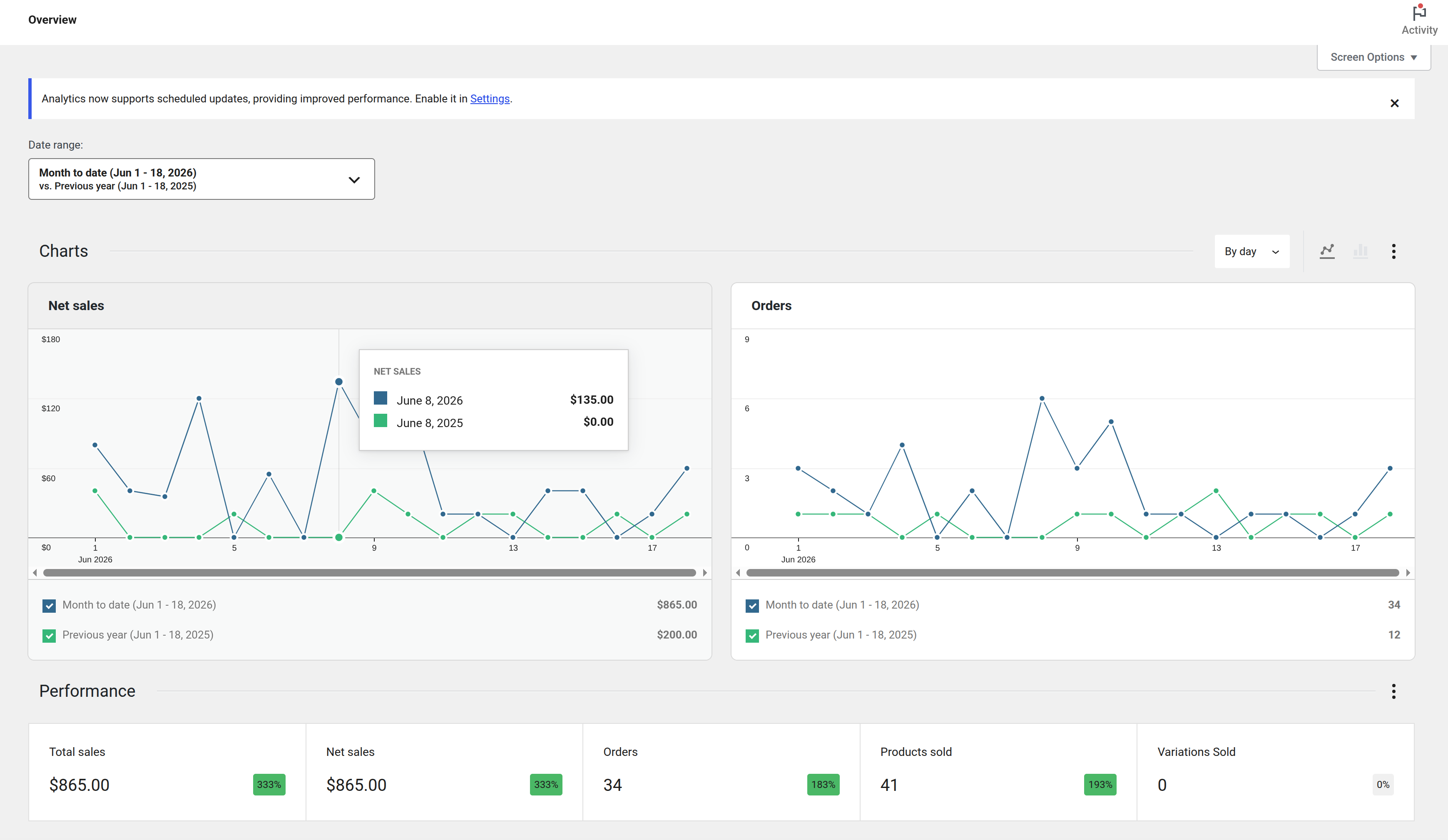This screenshot has height=840, width=1448.
Task: Click the Orders month to date total 34
Action: click(x=1394, y=605)
